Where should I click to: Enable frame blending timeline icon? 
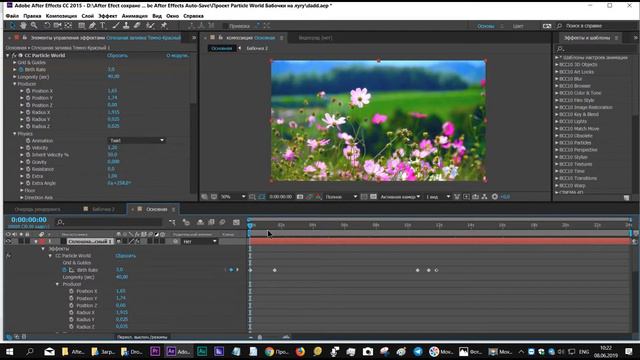(x=211, y=222)
